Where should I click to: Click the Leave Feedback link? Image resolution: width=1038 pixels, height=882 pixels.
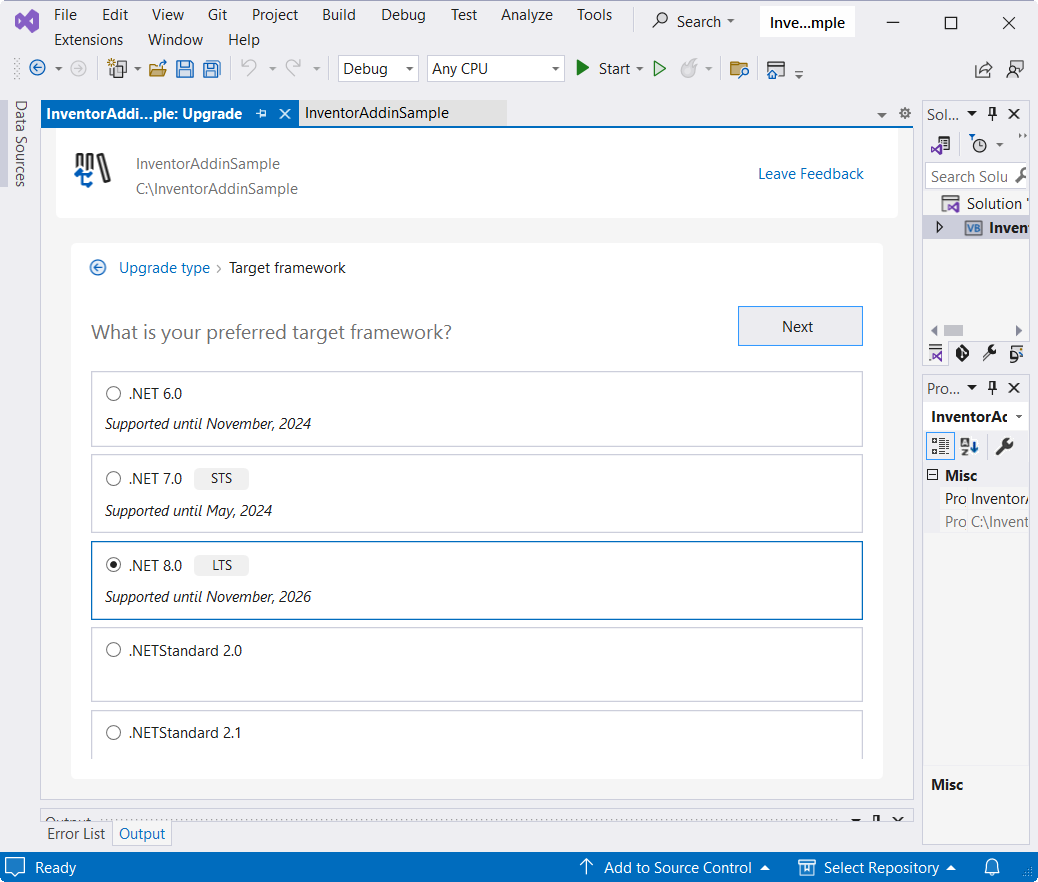click(x=810, y=173)
